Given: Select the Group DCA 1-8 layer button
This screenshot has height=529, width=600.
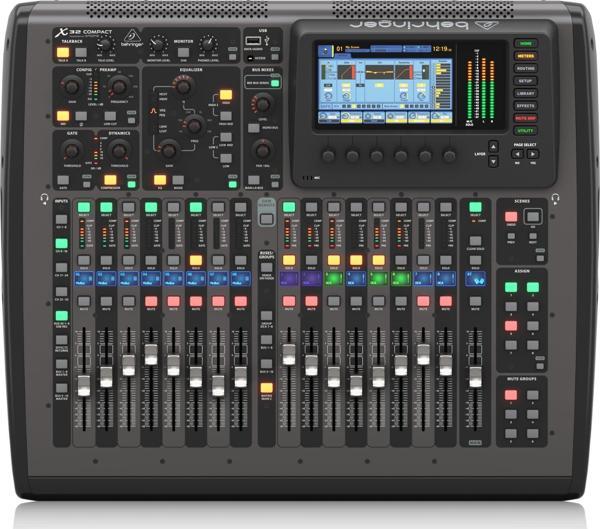Looking at the screenshot, I should tap(266, 316).
